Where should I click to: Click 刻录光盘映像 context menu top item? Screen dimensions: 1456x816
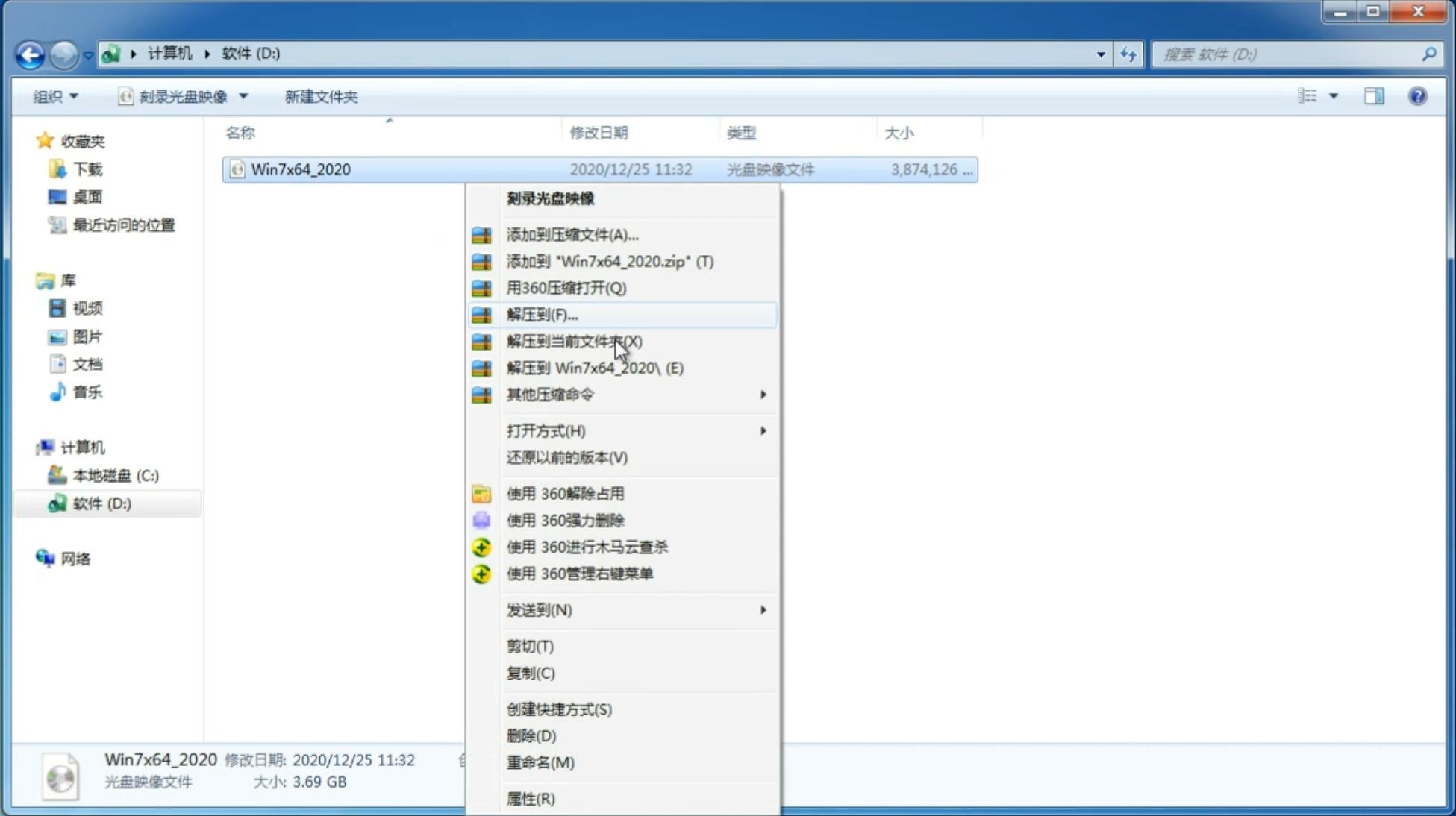[x=551, y=198]
